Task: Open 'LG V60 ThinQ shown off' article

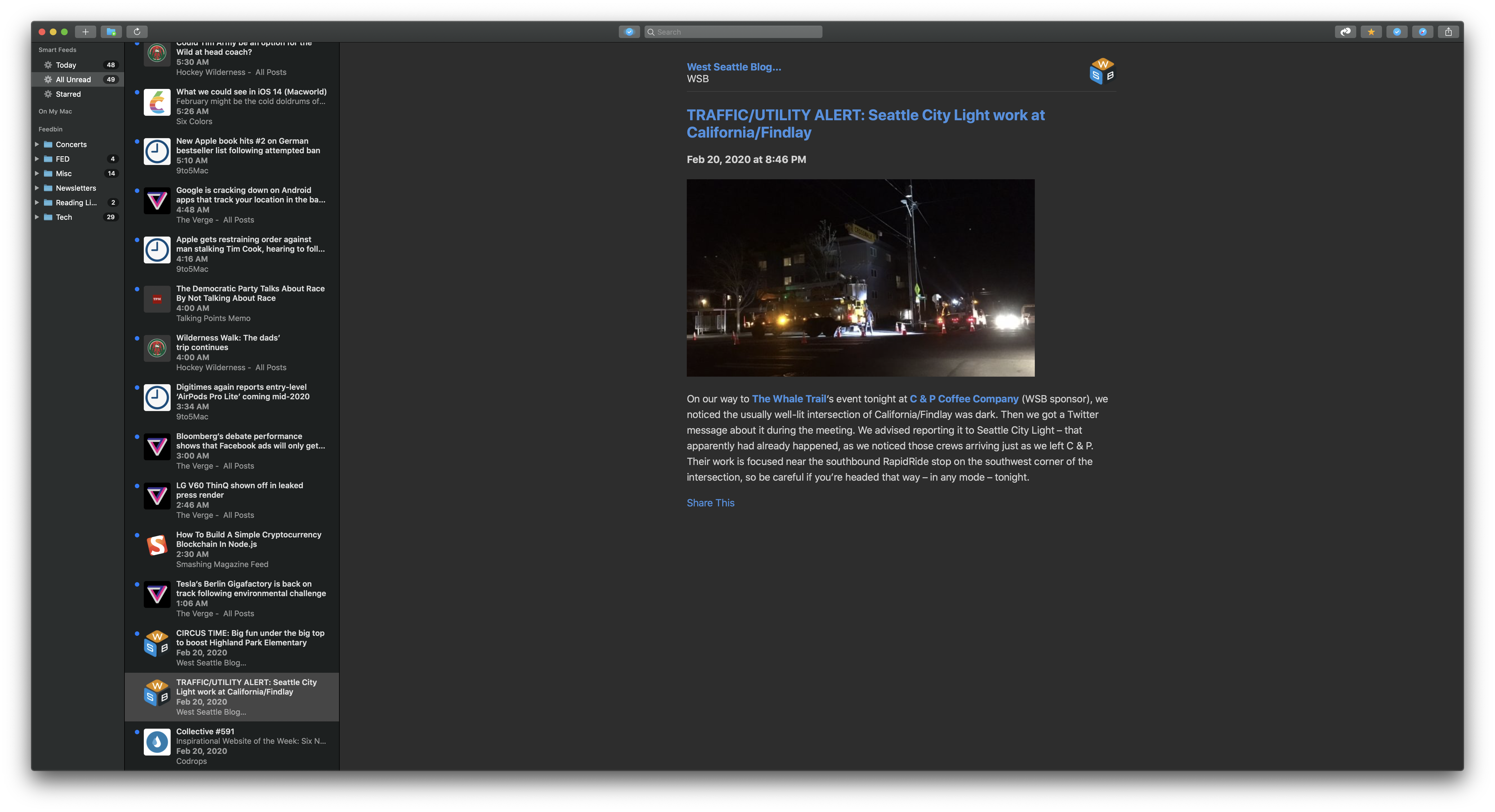Action: [x=232, y=500]
